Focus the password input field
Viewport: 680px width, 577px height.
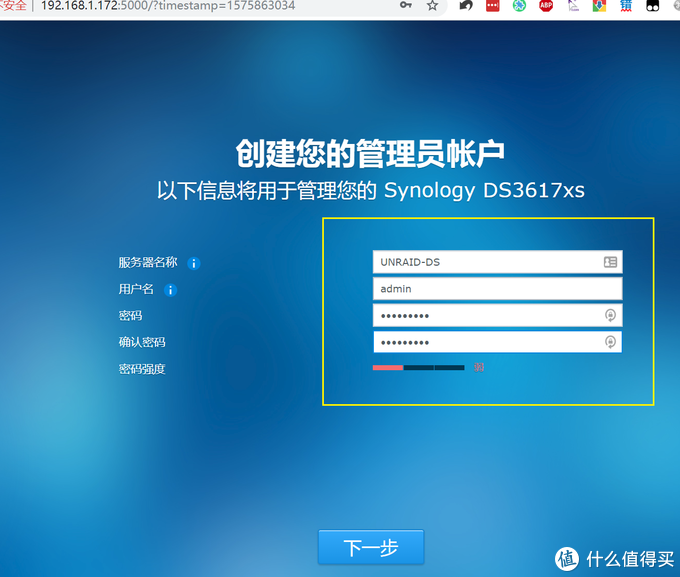point(497,315)
